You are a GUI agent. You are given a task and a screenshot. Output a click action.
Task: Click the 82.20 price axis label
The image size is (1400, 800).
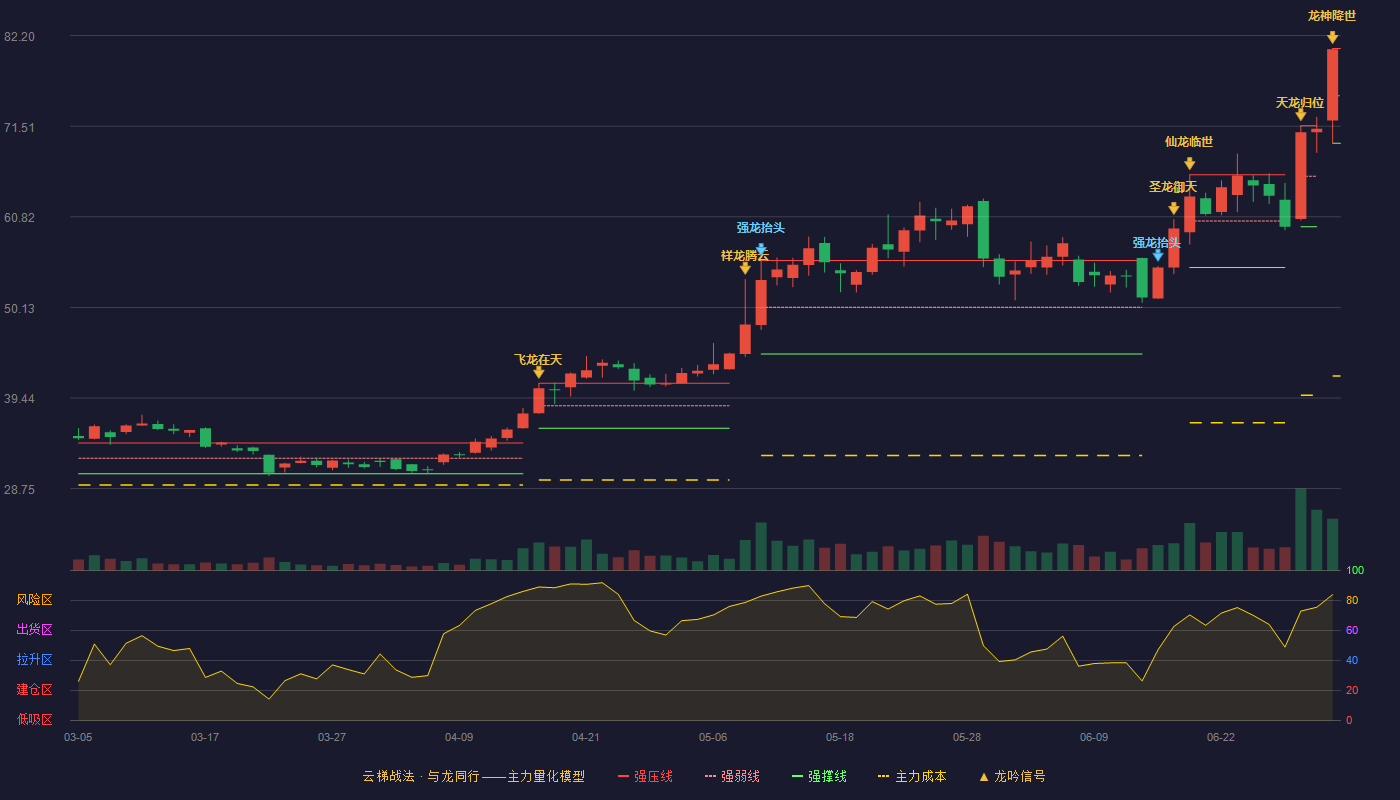(19, 37)
